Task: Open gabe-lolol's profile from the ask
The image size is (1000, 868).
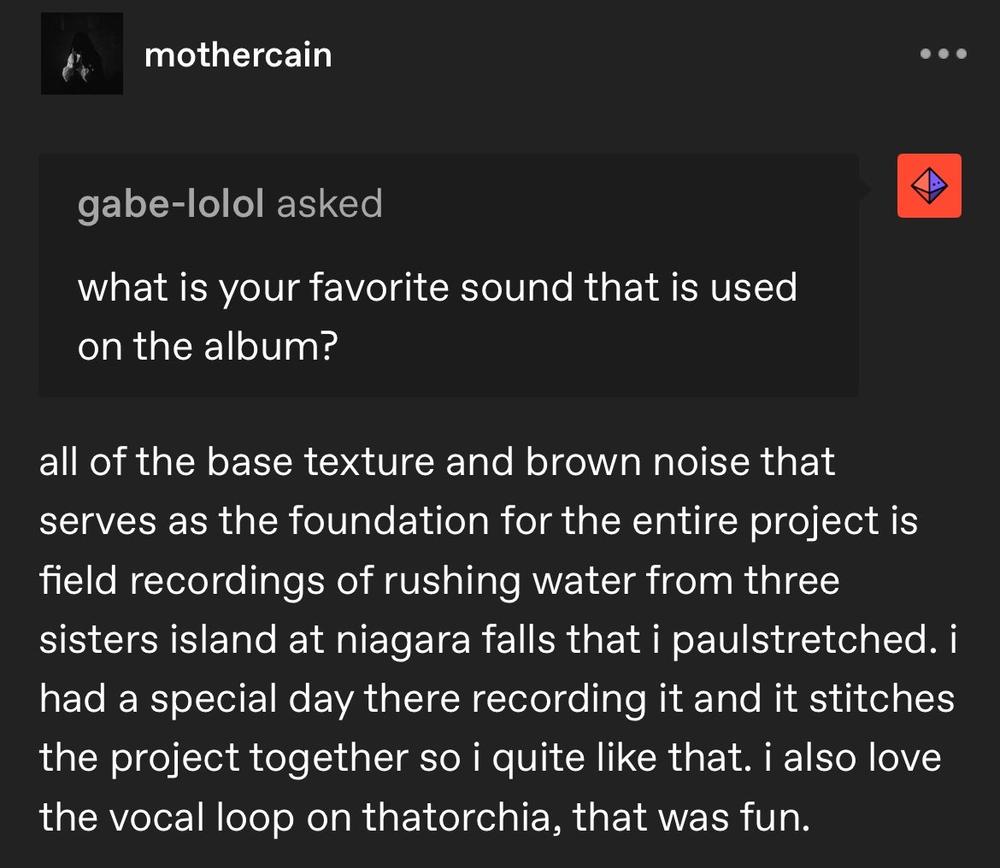Action: tap(170, 204)
